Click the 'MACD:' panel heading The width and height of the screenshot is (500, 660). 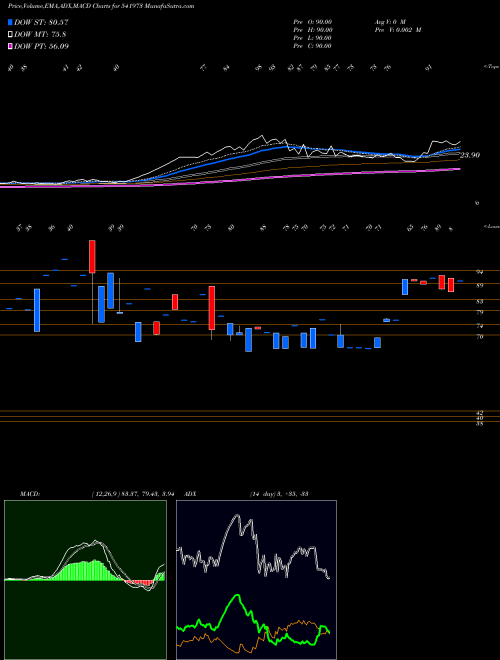[x=29, y=494]
